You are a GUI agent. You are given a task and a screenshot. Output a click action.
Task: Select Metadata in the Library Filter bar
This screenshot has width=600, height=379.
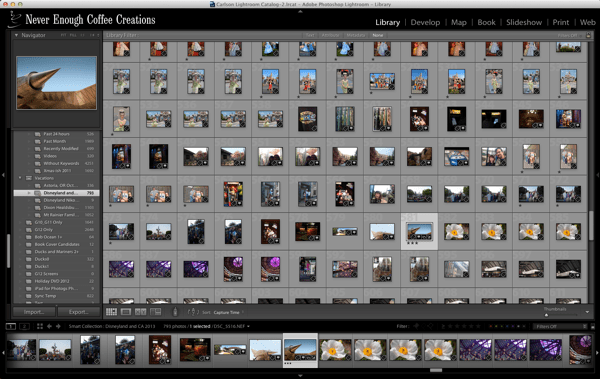point(355,35)
